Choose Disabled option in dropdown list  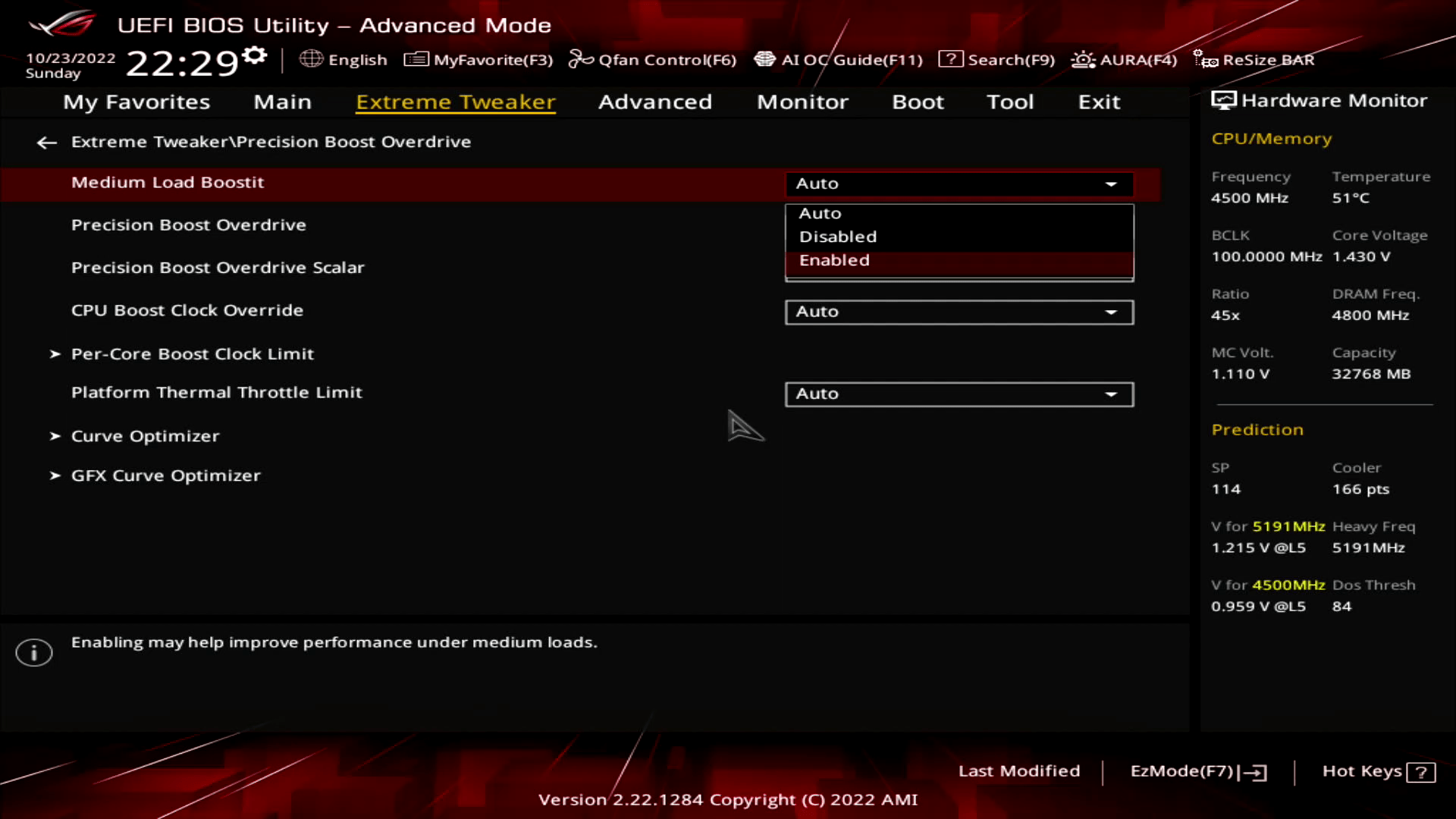pyautogui.click(x=837, y=237)
